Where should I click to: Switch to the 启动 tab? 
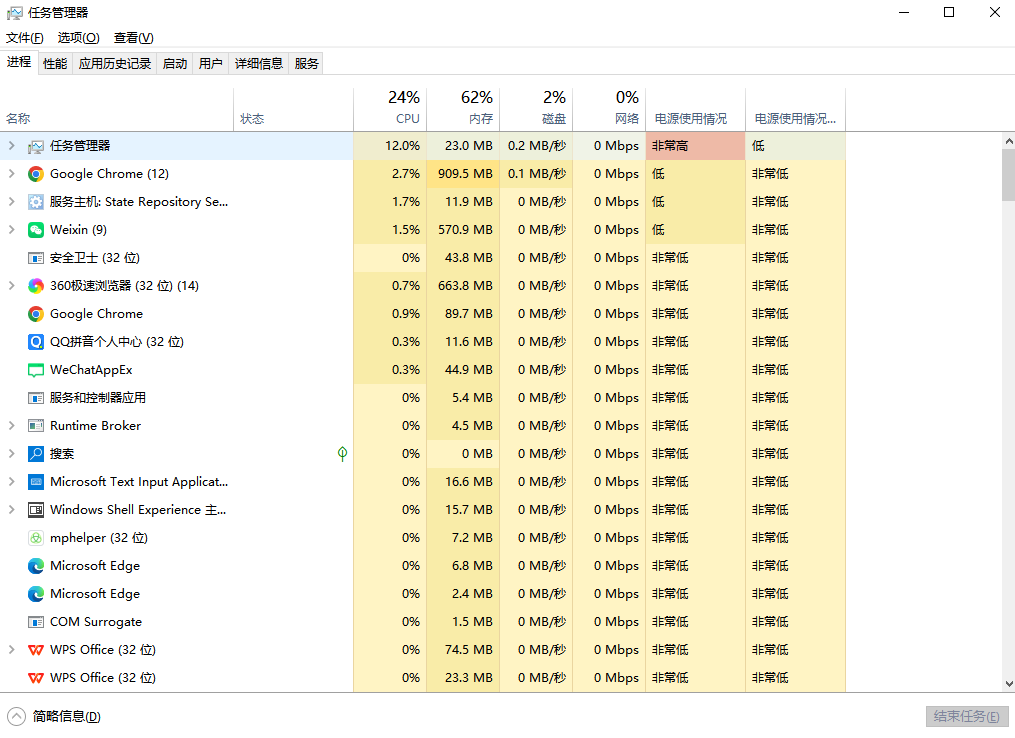pyautogui.click(x=175, y=63)
